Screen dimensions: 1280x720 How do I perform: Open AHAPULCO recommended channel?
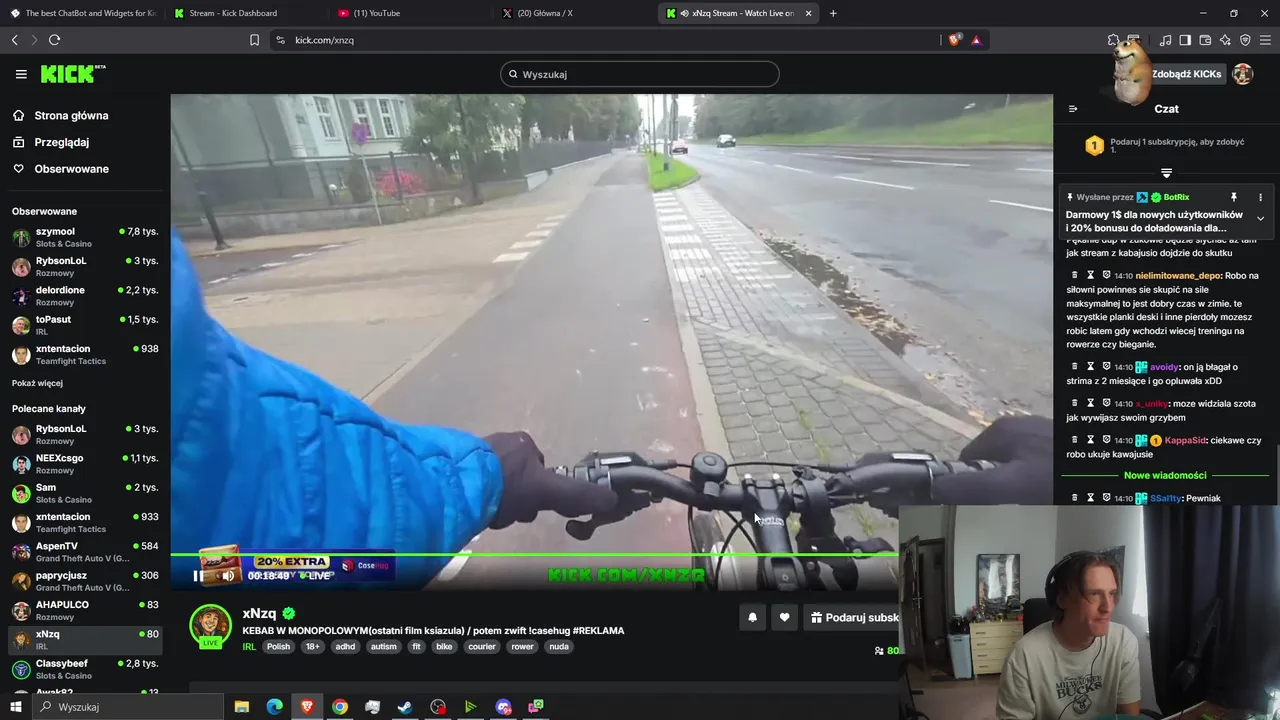click(x=85, y=610)
